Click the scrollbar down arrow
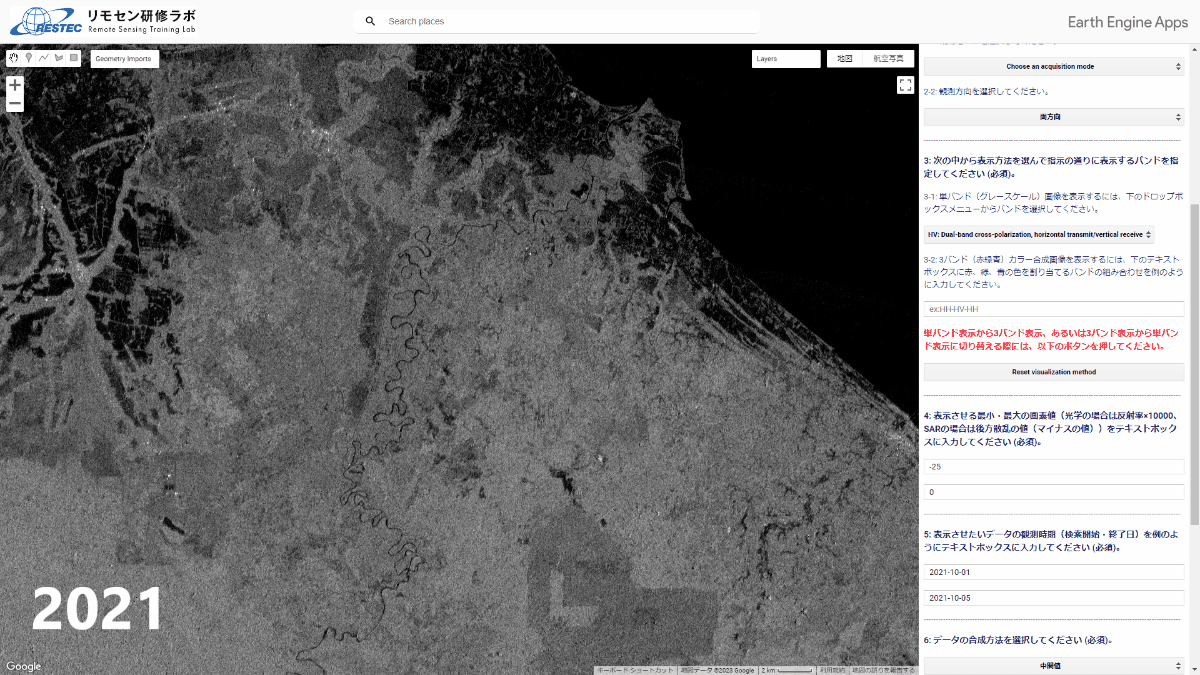Image resolution: width=1200 pixels, height=675 pixels. pos(1194,669)
